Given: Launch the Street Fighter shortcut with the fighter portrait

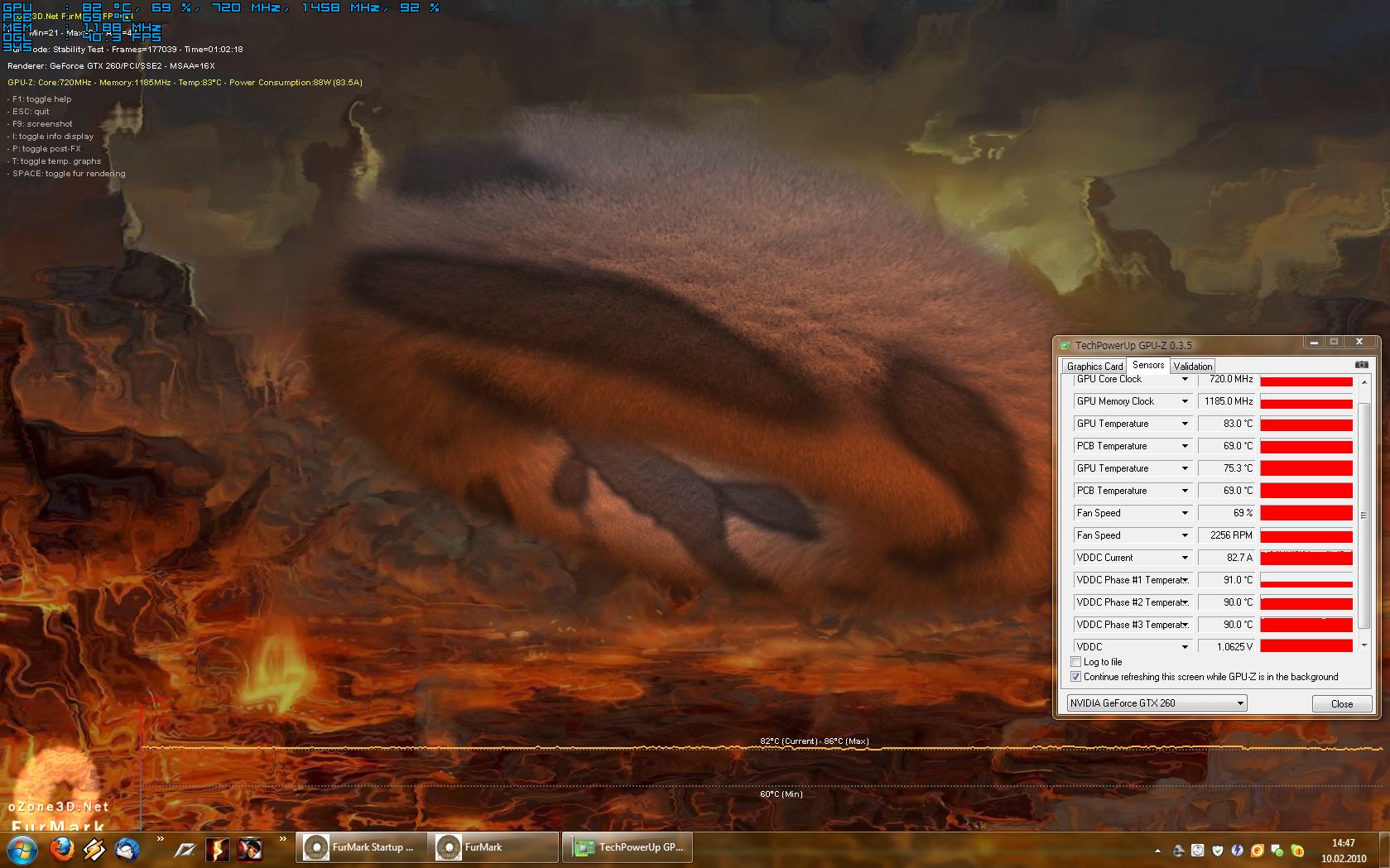Looking at the screenshot, I should tap(250, 848).
